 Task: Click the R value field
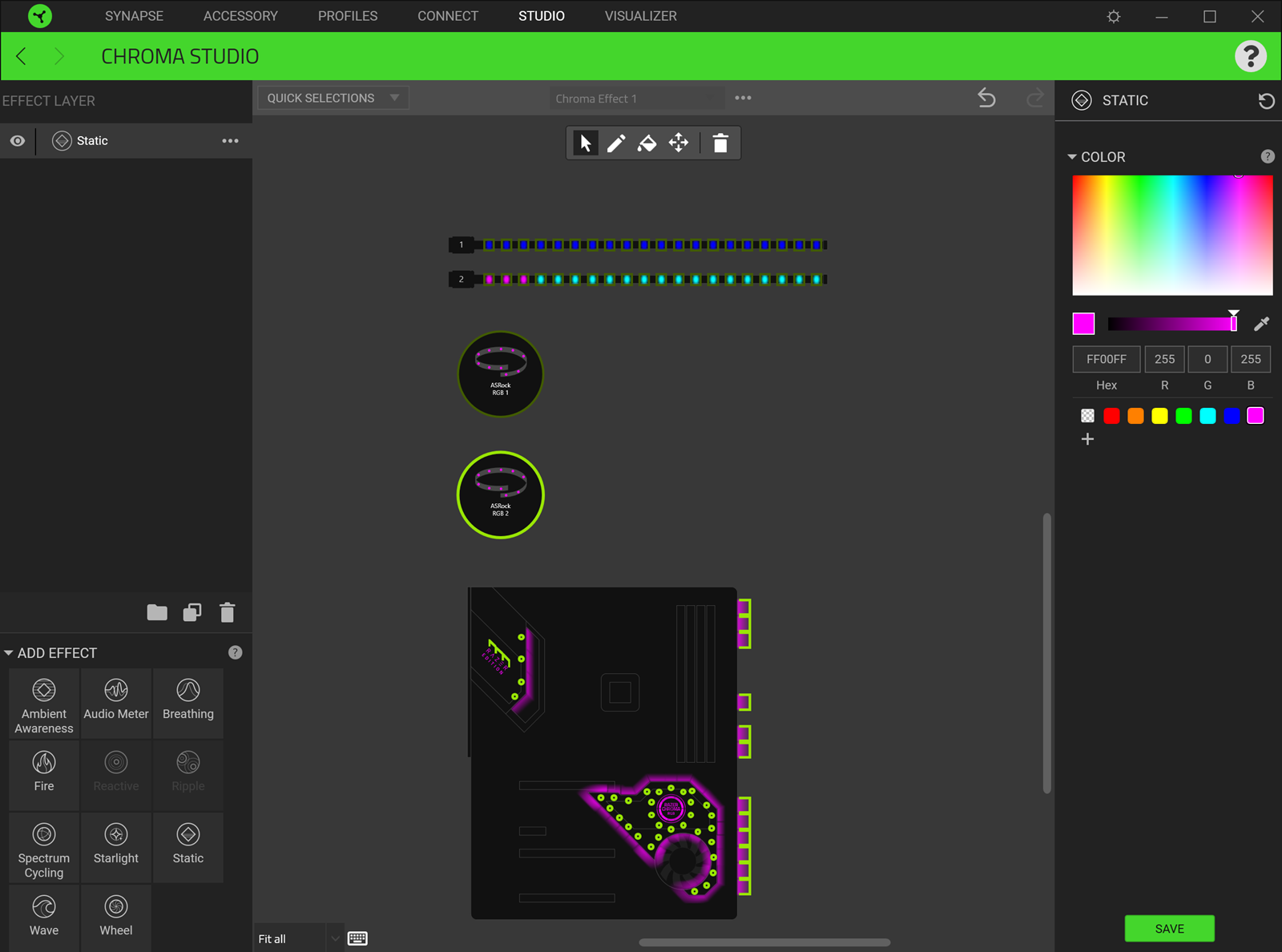tap(1165, 359)
